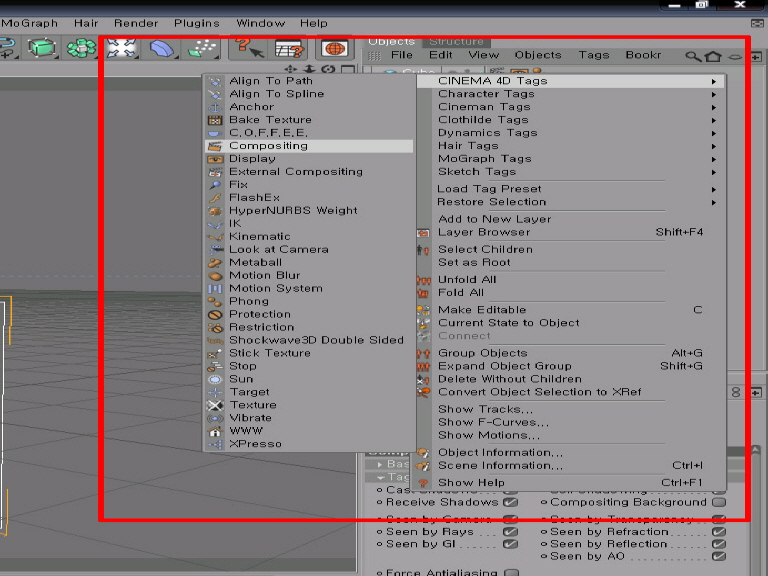This screenshot has width=768, height=576.
Task: Toggle Seen by Rays checkbox
Action: pos(510,531)
